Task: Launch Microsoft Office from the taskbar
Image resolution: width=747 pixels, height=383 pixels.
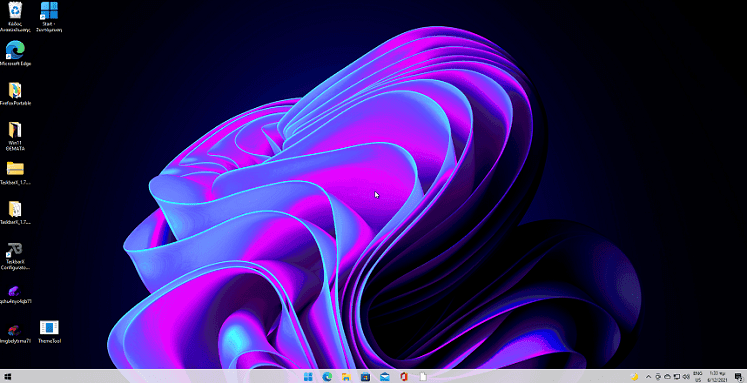Action: [x=404, y=377]
